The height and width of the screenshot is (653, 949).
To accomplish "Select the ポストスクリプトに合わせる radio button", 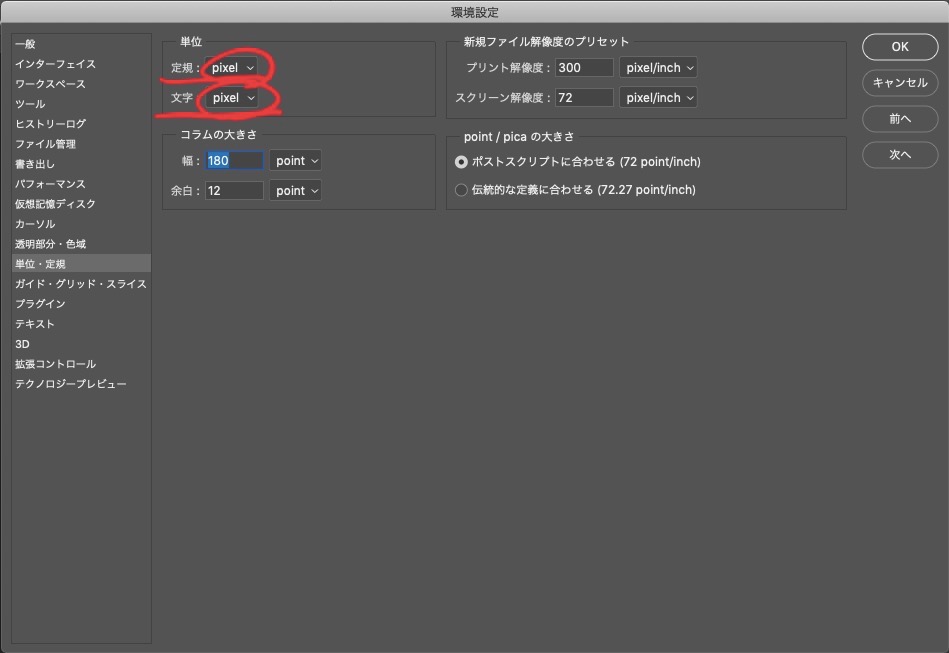I will (461, 163).
